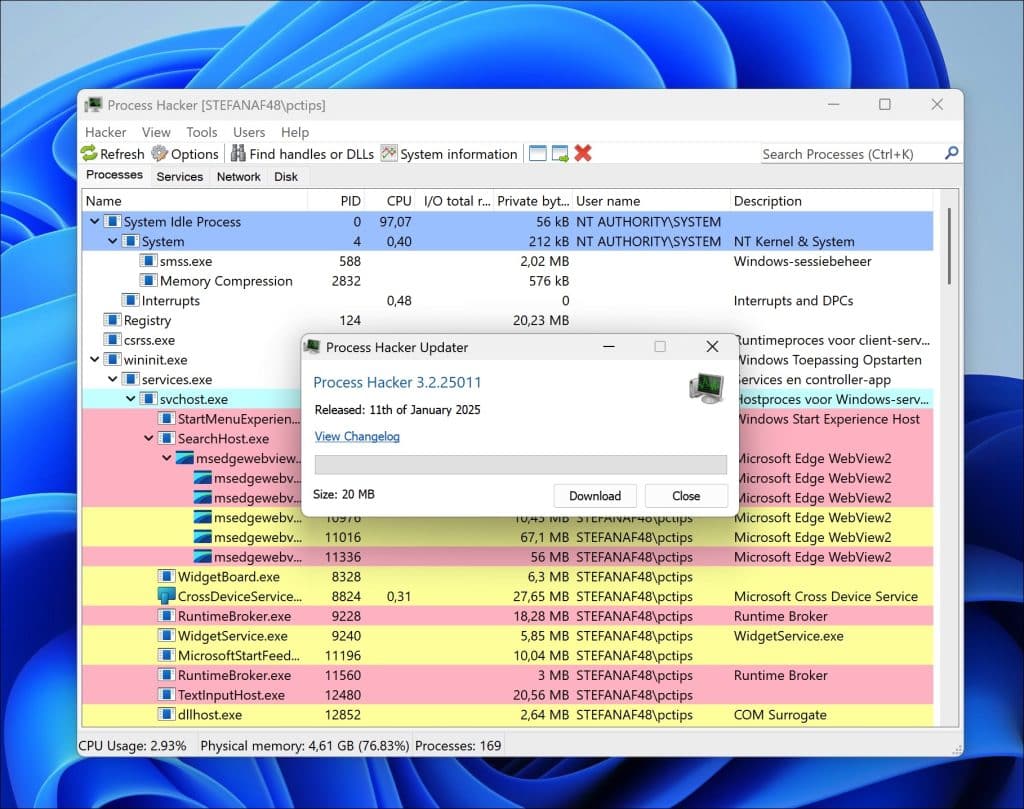Click the CrossDeviceService process icon

[167, 596]
